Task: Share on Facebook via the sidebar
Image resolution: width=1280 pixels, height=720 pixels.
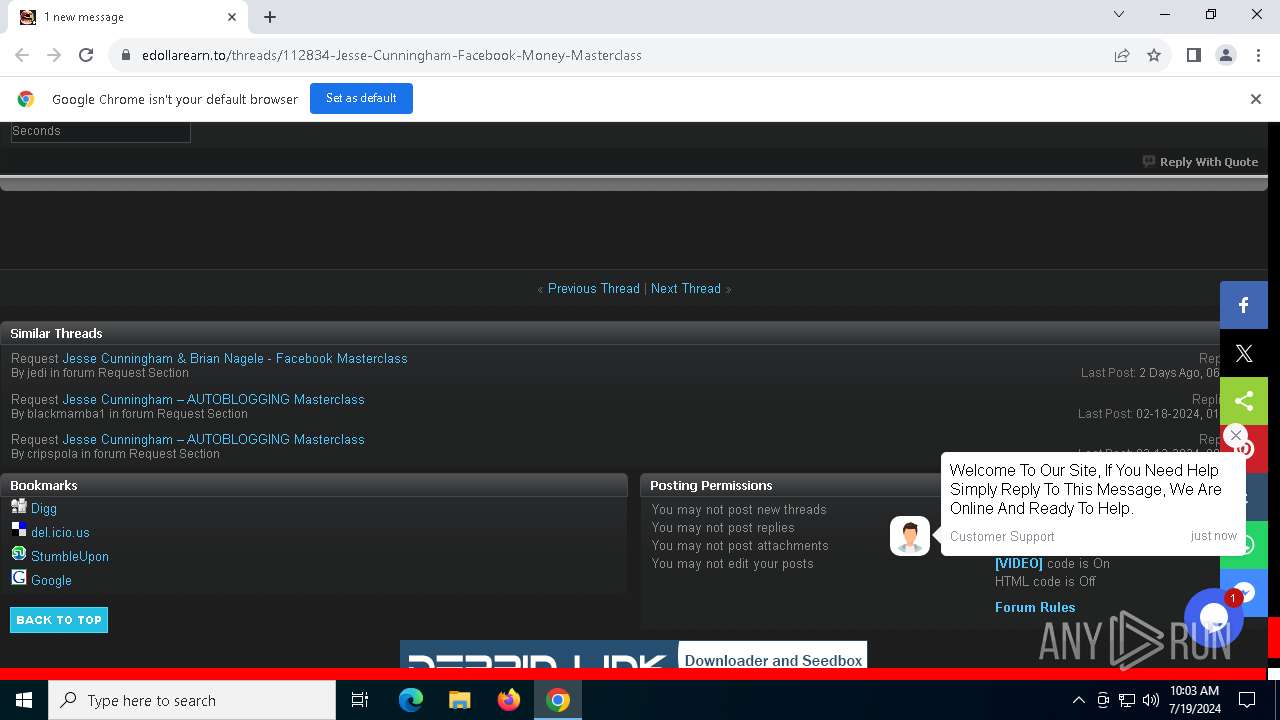Action: click(x=1244, y=305)
